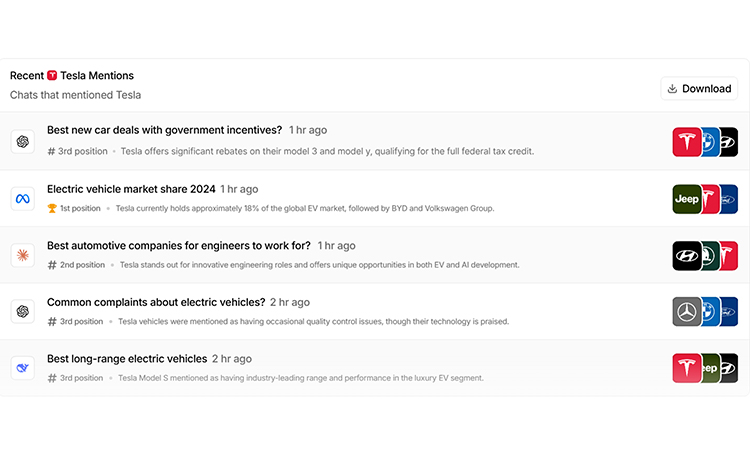Click Tesla logo in the first row brands
The width and height of the screenshot is (750, 450).
coord(687,142)
